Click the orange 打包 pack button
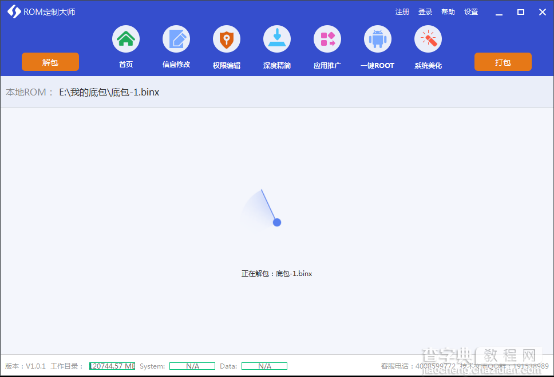Screen dimensions: 554x377 tap(503, 62)
